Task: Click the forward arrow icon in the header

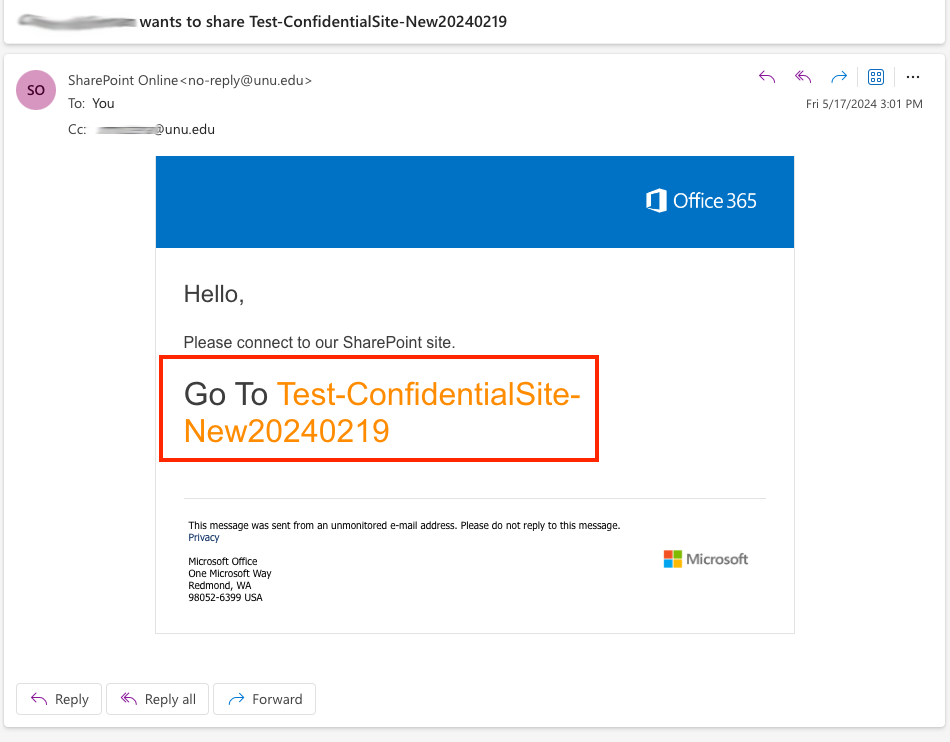Action: [x=839, y=77]
